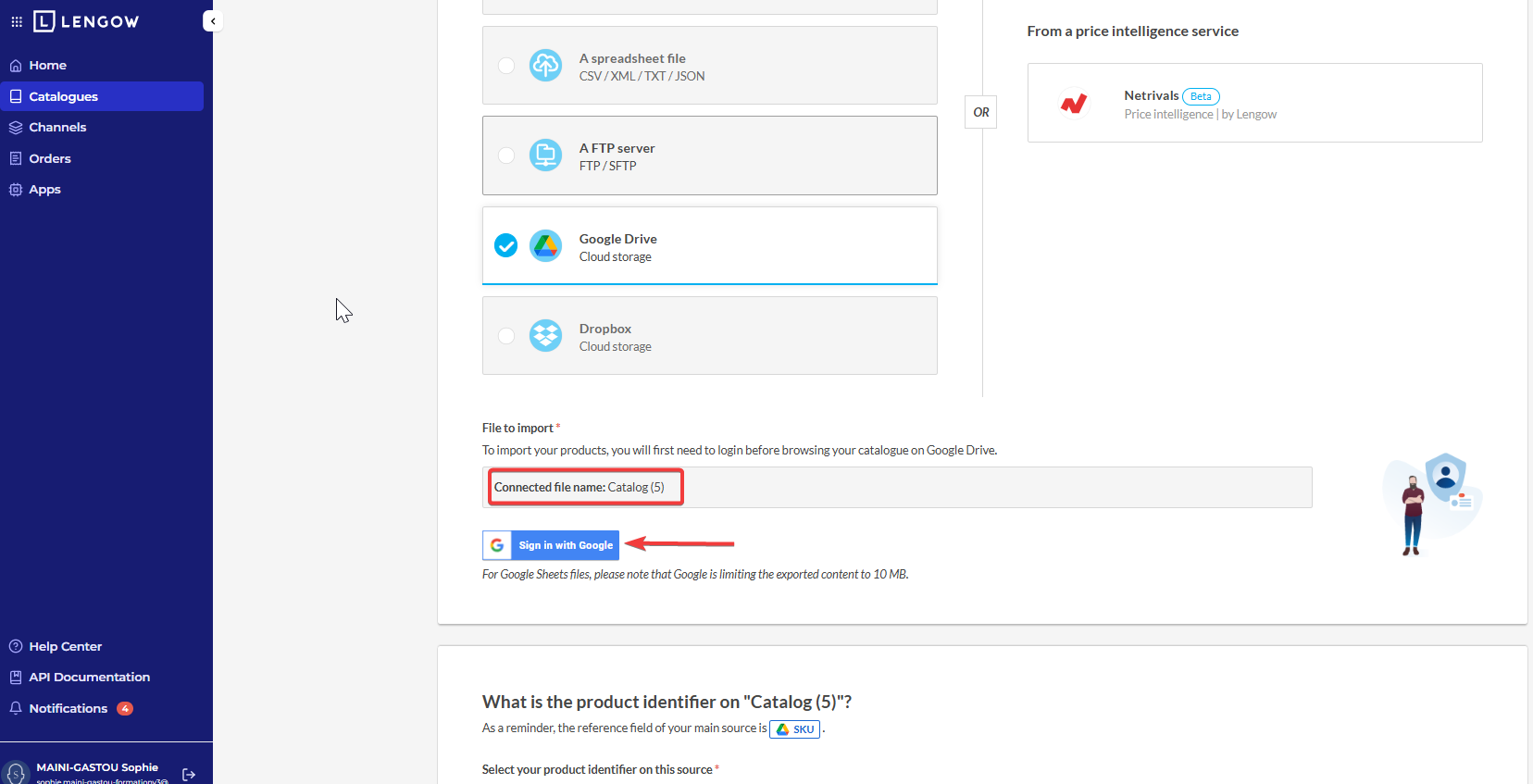Select the Dropbox radio button
Viewport: 1533px width, 784px height.
coord(506,336)
